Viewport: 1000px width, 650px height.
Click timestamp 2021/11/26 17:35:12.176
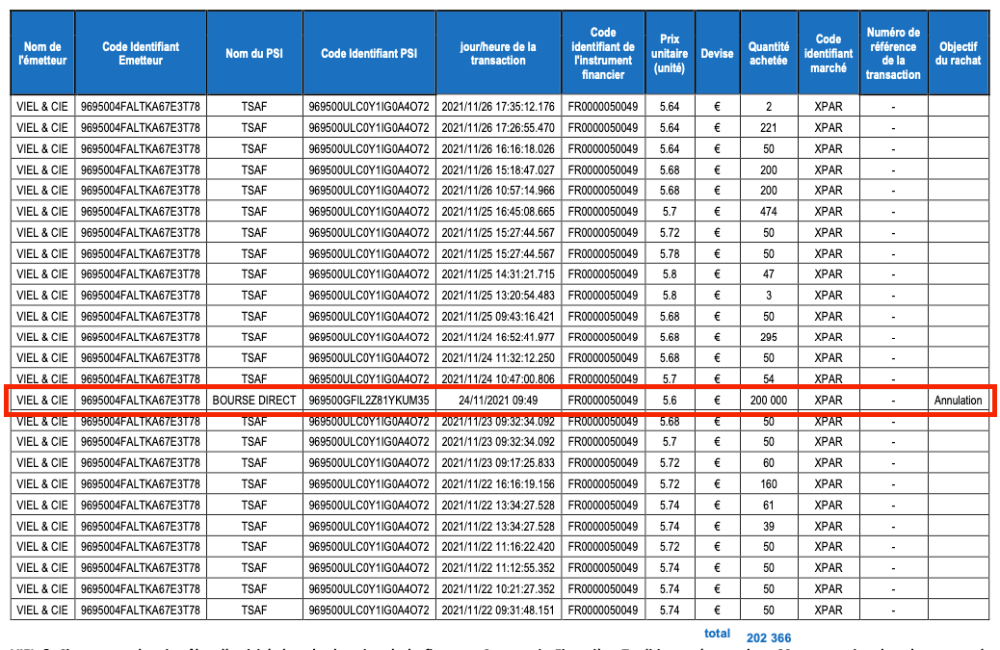click(498, 107)
